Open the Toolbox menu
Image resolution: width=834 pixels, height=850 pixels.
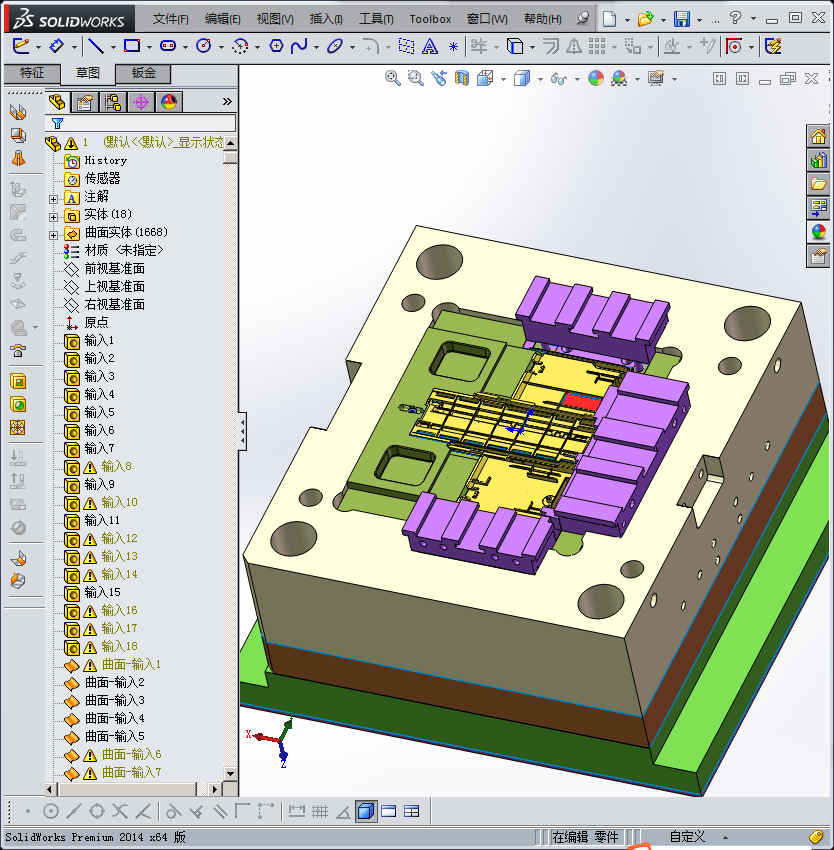(430, 19)
